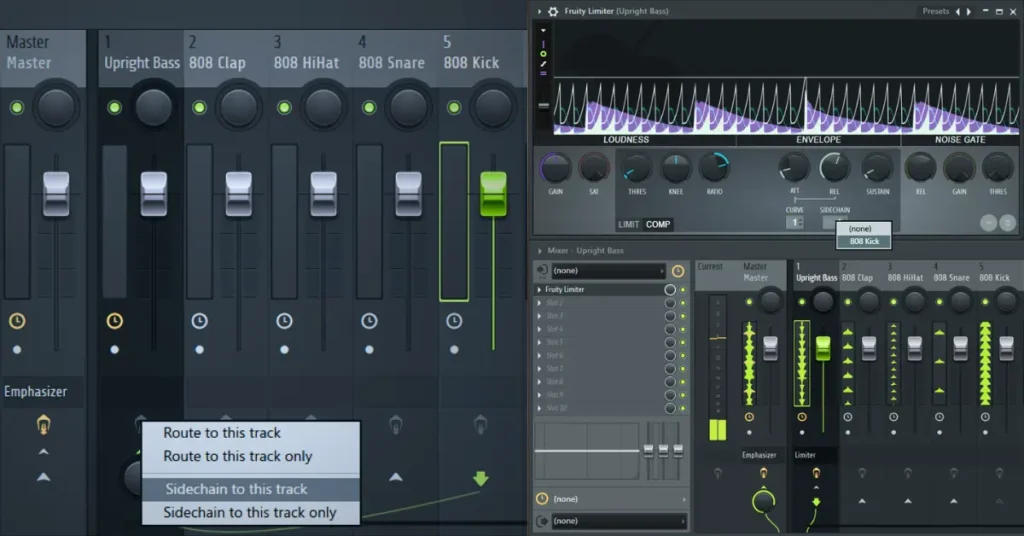Viewport: 1024px width, 536px height.
Task: Click the CURVE value box
Action: tap(794, 223)
